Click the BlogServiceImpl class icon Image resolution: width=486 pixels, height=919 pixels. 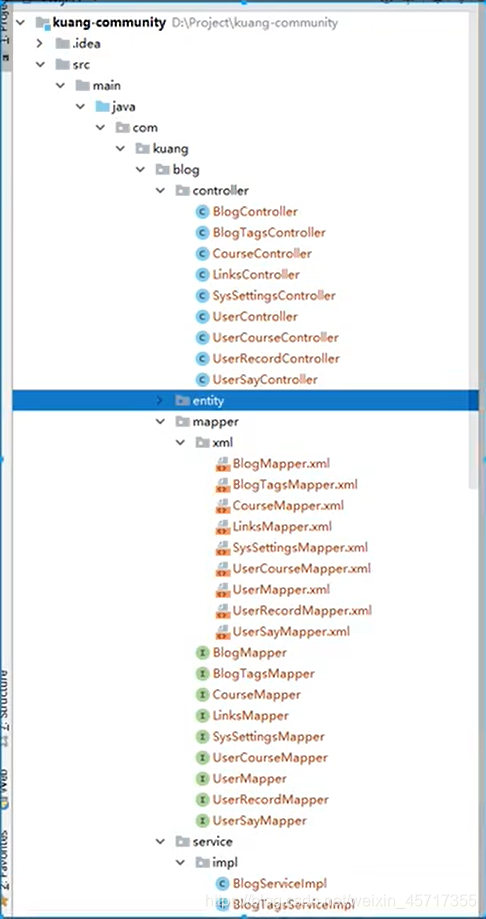click(x=223, y=883)
